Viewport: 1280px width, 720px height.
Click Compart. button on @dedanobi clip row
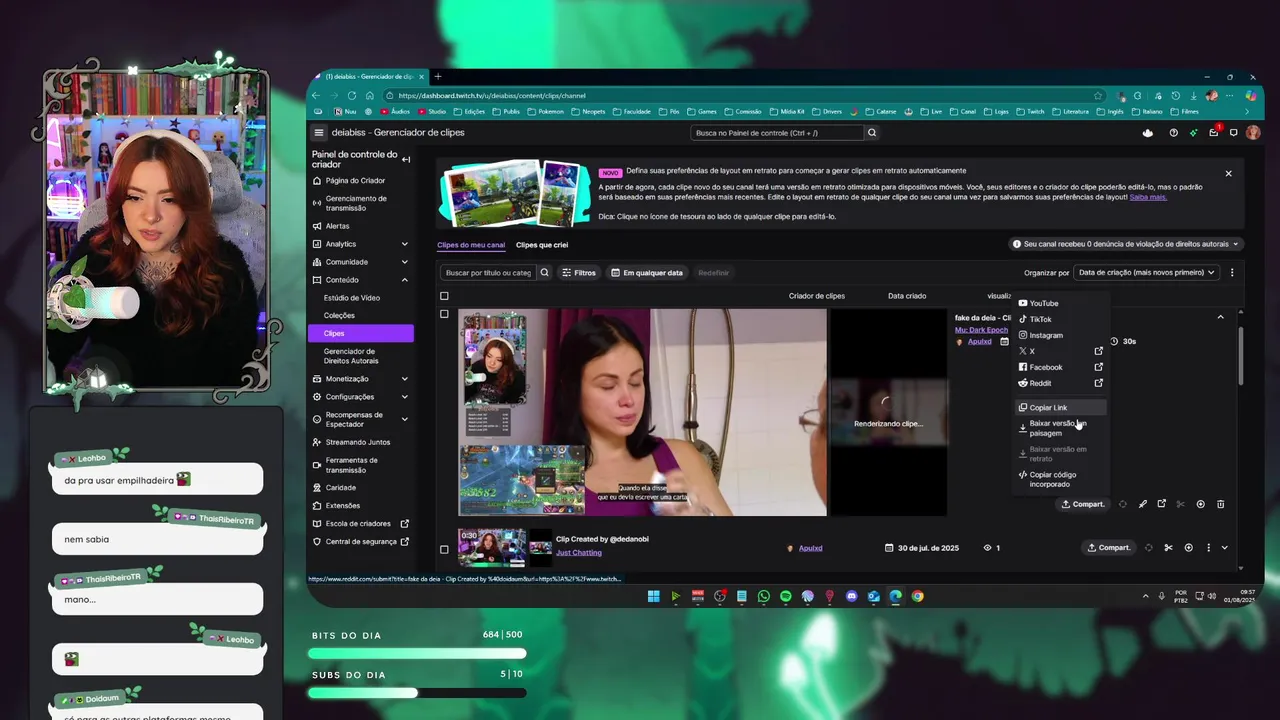point(1109,548)
